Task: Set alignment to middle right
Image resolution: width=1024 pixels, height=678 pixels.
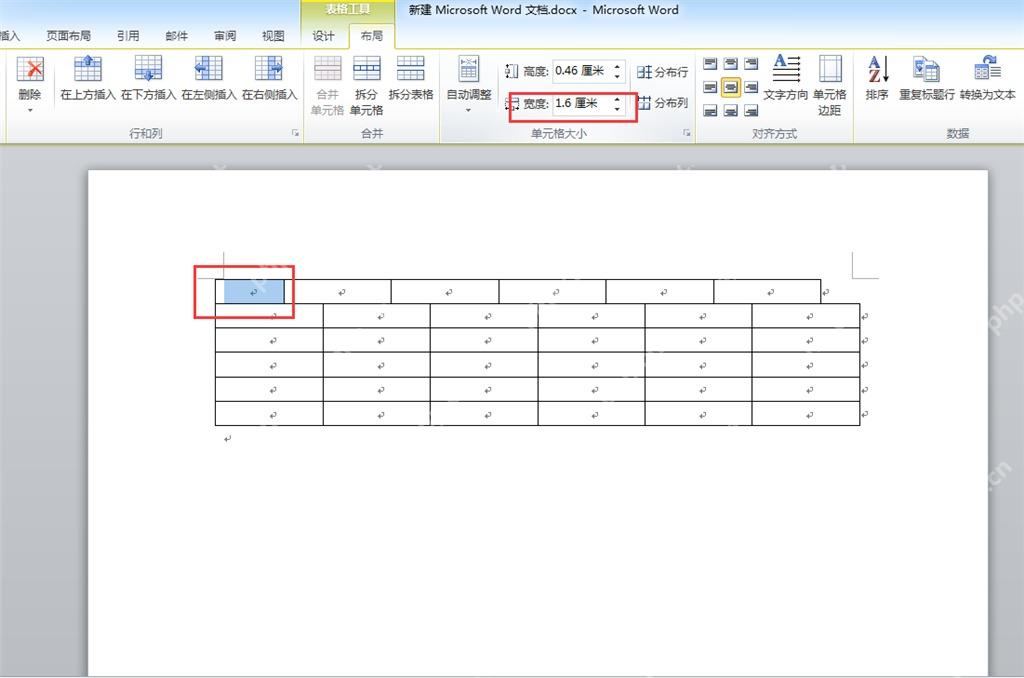Action: (x=751, y=87)
